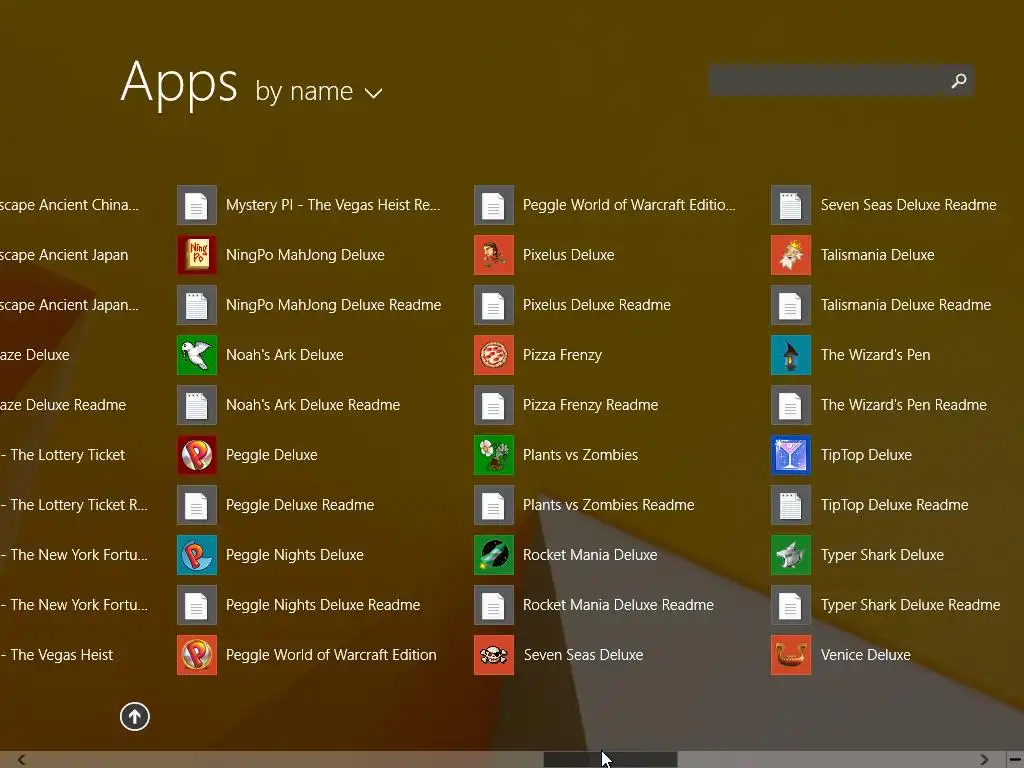This screenshot has width=1024, height=768.
Task: Open Peggle World of Warcraft Edition icon
Action: pyautogui.click(x=197, y=655)
